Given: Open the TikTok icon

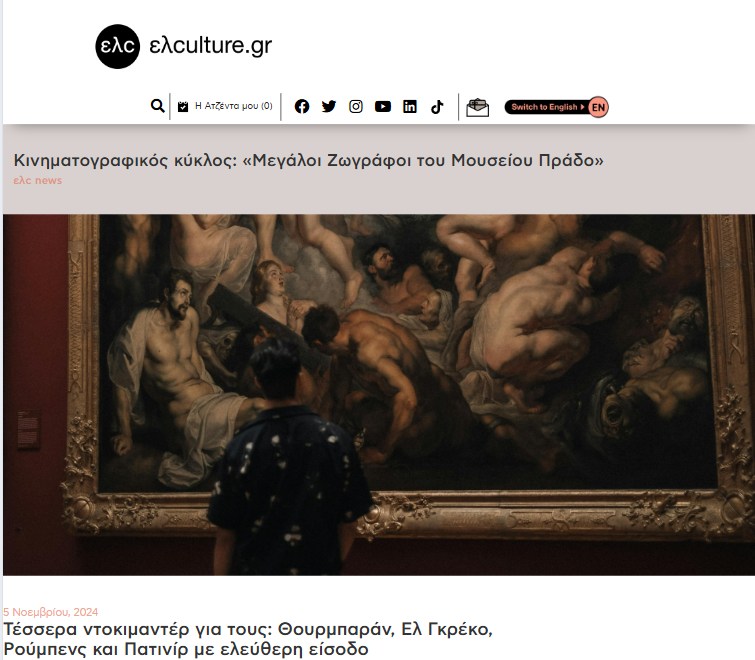Looking at the screenshot, I should click(x=437, y=106).
